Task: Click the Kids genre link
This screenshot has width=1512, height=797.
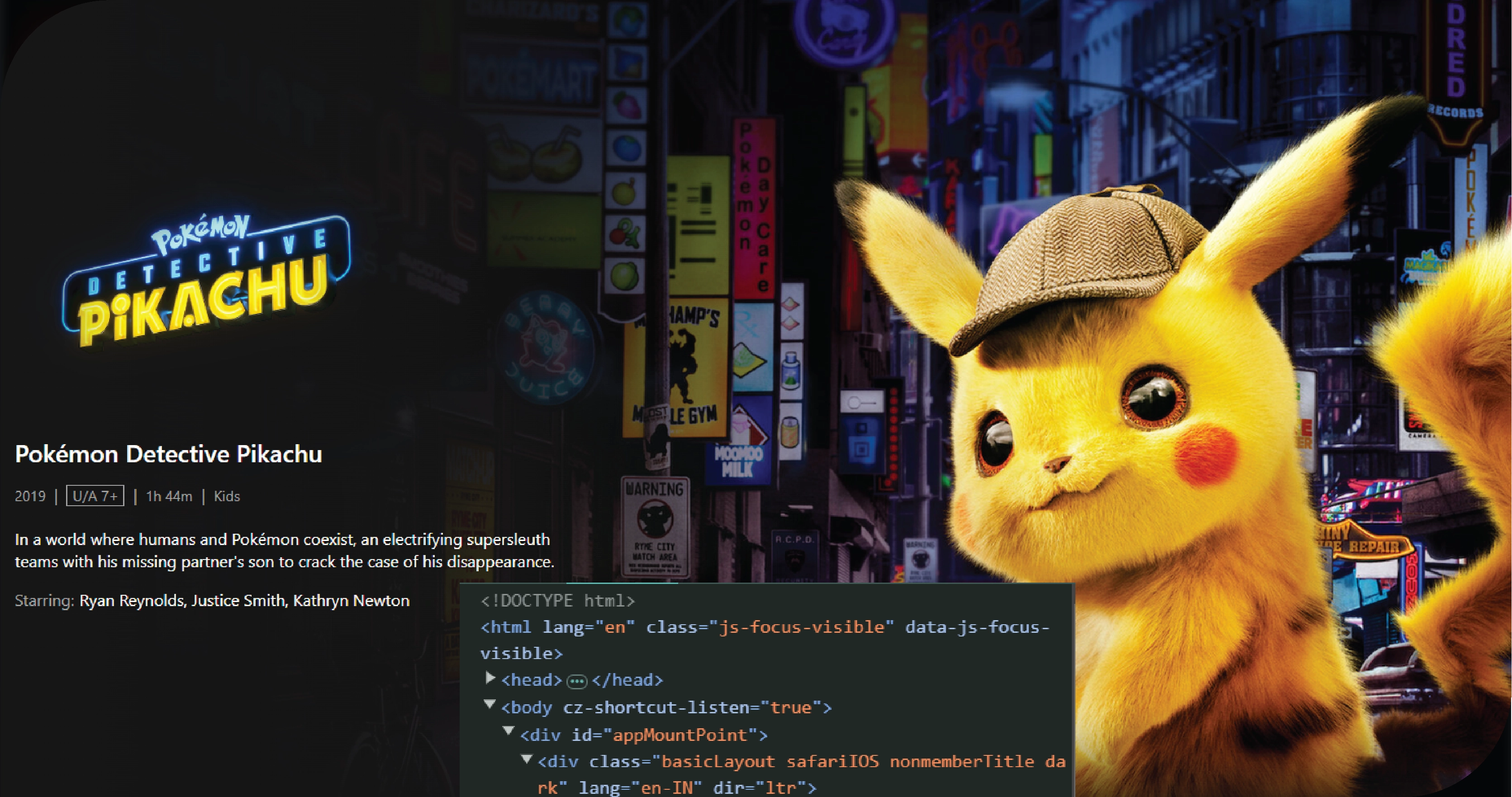Action: (x=227, y=497)
